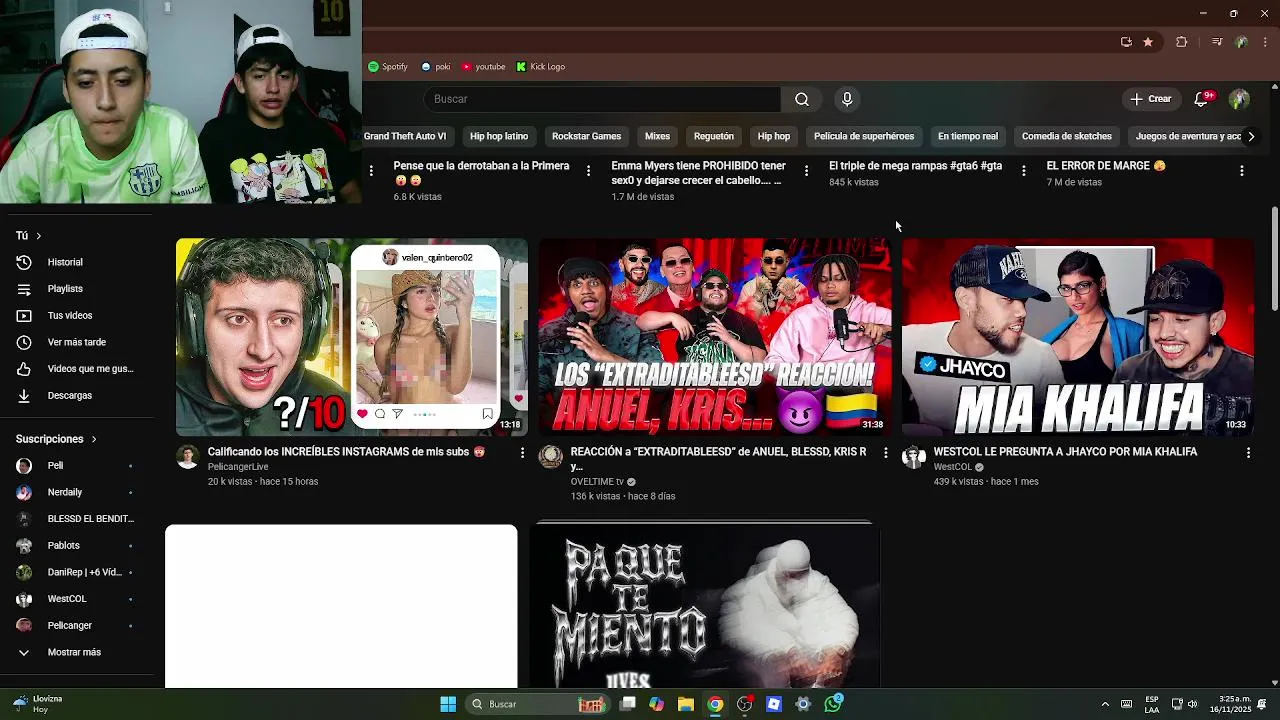Image resolution: width=1280 pixels, height=720 pixels.
Task: Expand Suscripciones section chevron
Action: click(x=94, y=439)
